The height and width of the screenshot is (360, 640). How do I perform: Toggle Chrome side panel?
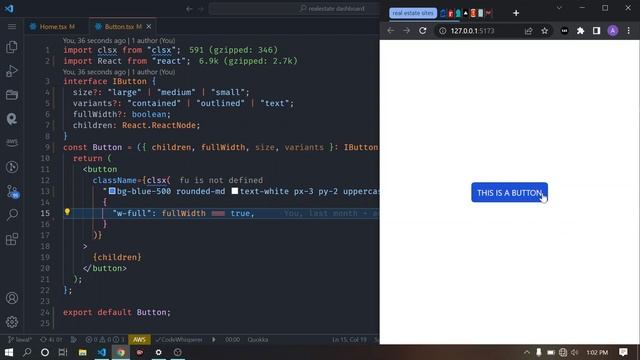tap(596, 31)
